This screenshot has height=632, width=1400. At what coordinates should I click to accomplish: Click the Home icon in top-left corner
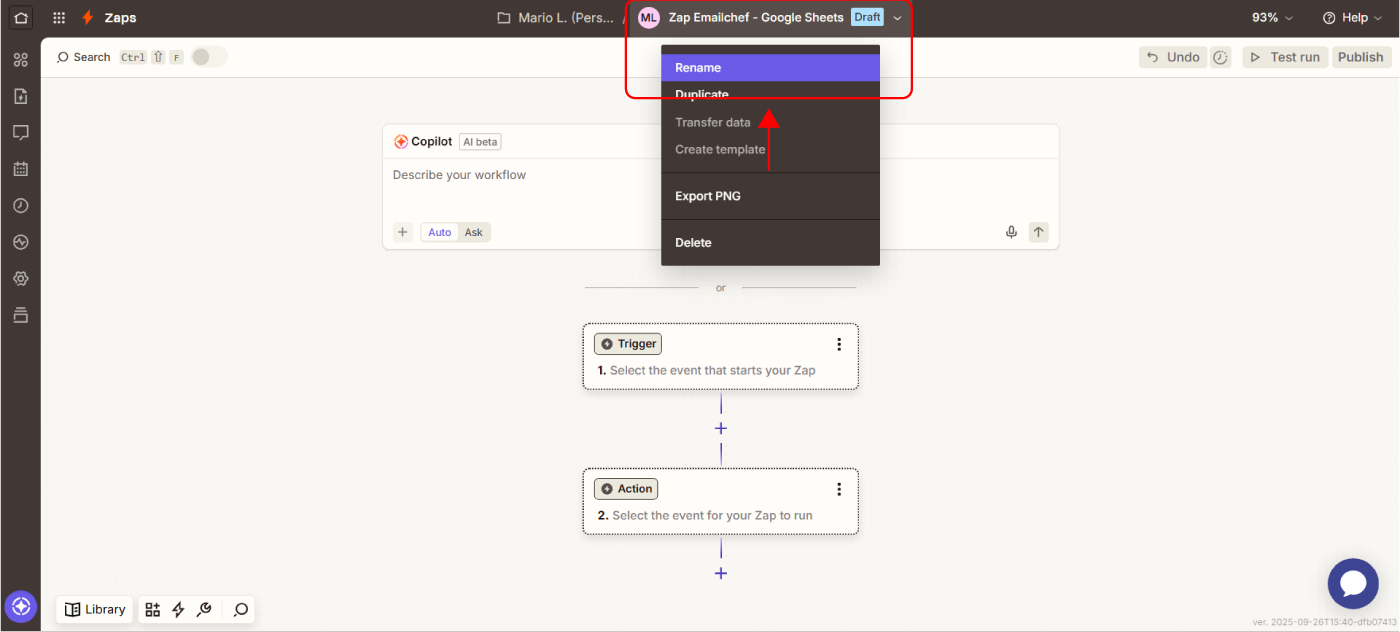point(21,18)
